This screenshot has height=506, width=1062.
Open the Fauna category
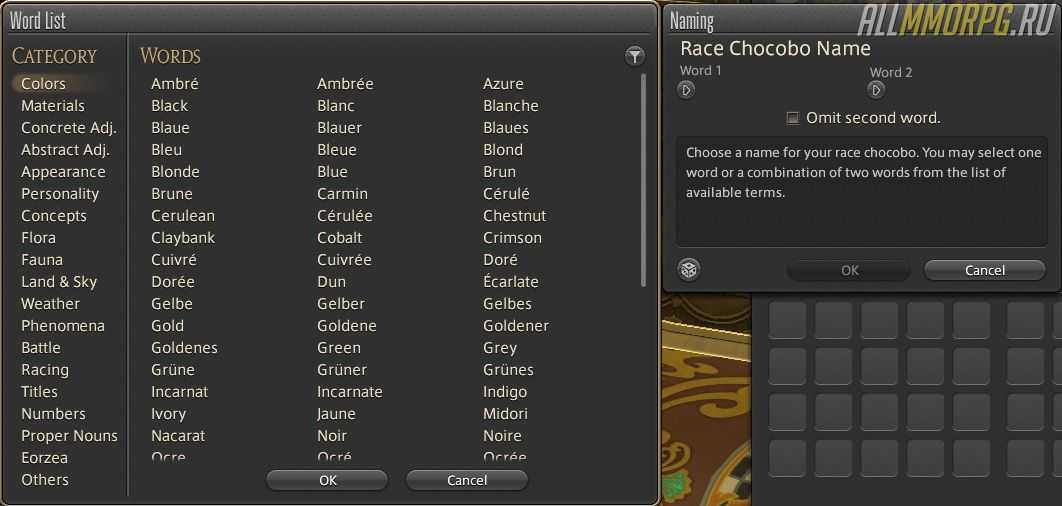[x=42, y=260]
